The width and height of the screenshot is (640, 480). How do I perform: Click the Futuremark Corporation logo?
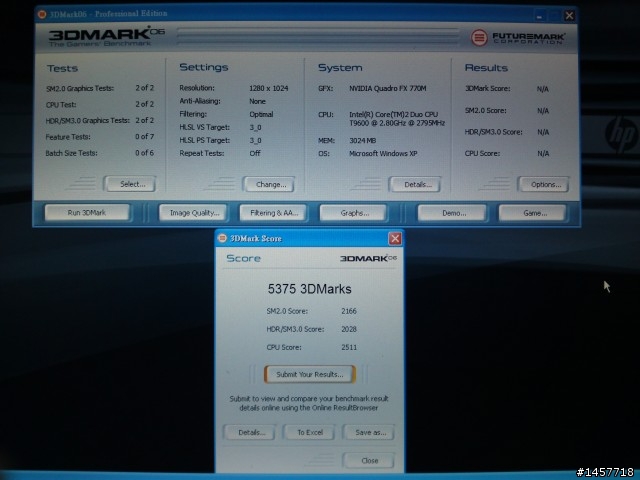click(518, 38)
